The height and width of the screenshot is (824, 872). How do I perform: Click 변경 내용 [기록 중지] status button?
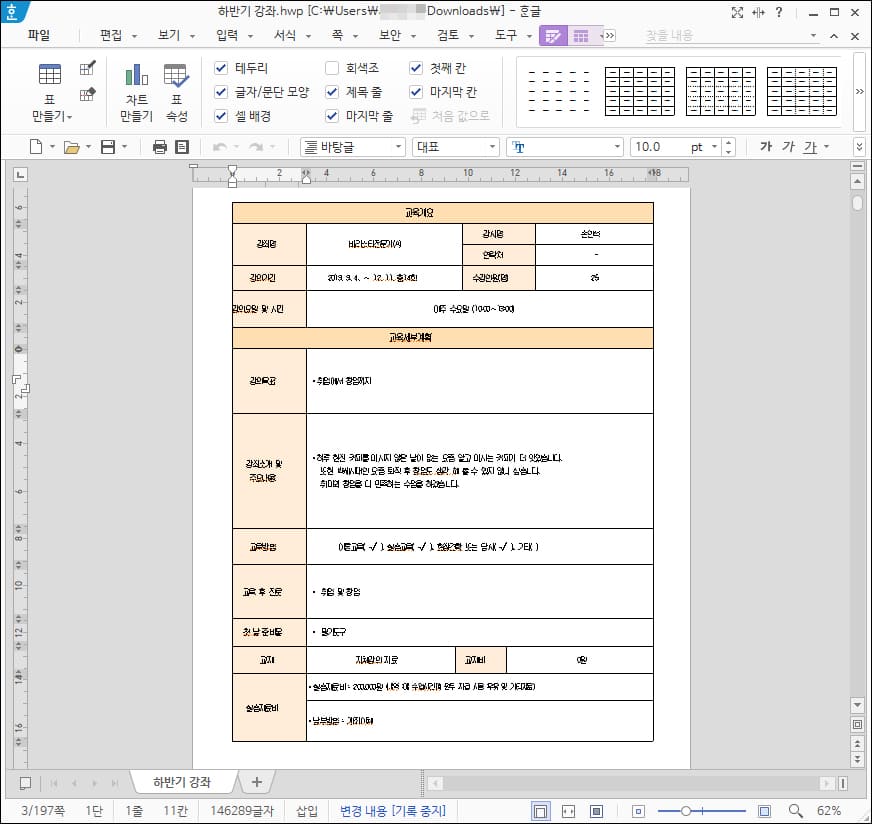[x=393, y=811]
